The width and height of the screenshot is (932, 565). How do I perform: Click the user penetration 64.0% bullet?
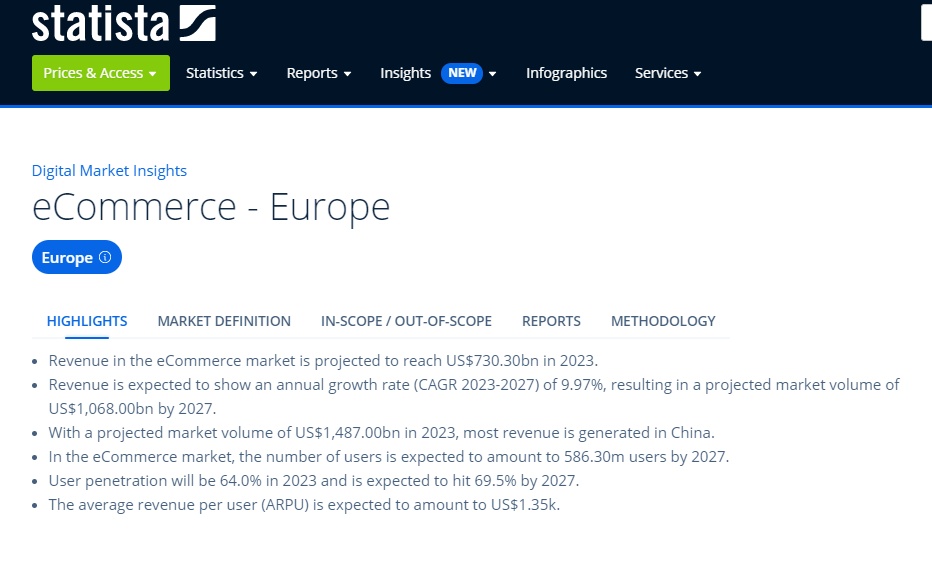pyautogui.click(x=314, y=481)
